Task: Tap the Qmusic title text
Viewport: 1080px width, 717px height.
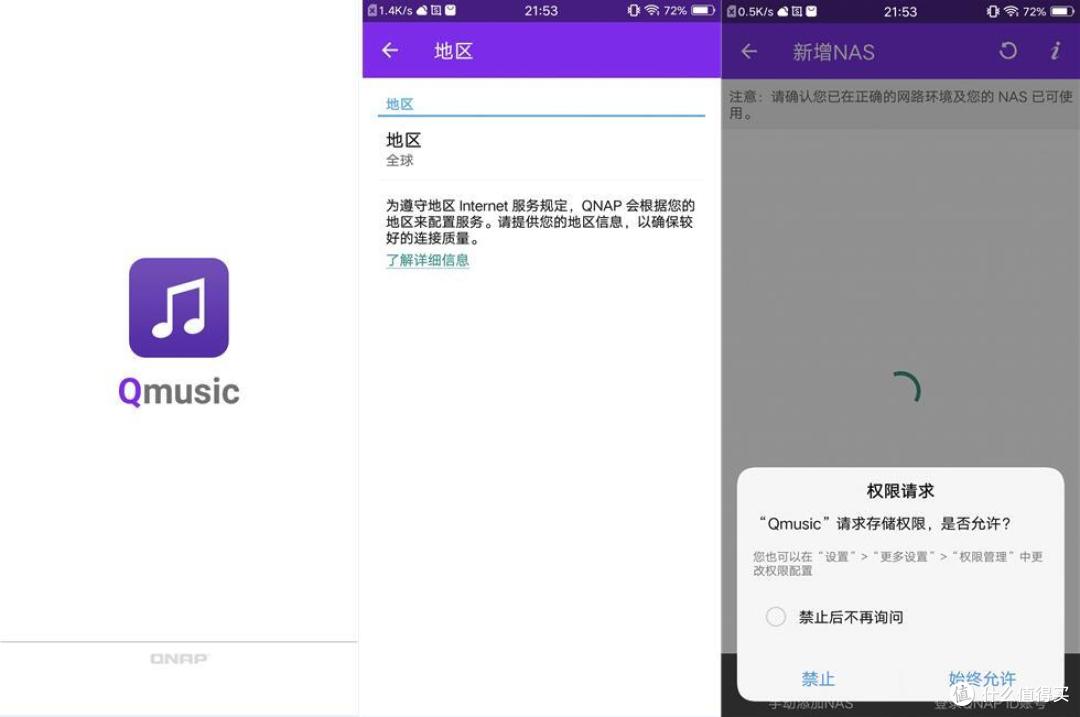Action: (x=178, y=391)
